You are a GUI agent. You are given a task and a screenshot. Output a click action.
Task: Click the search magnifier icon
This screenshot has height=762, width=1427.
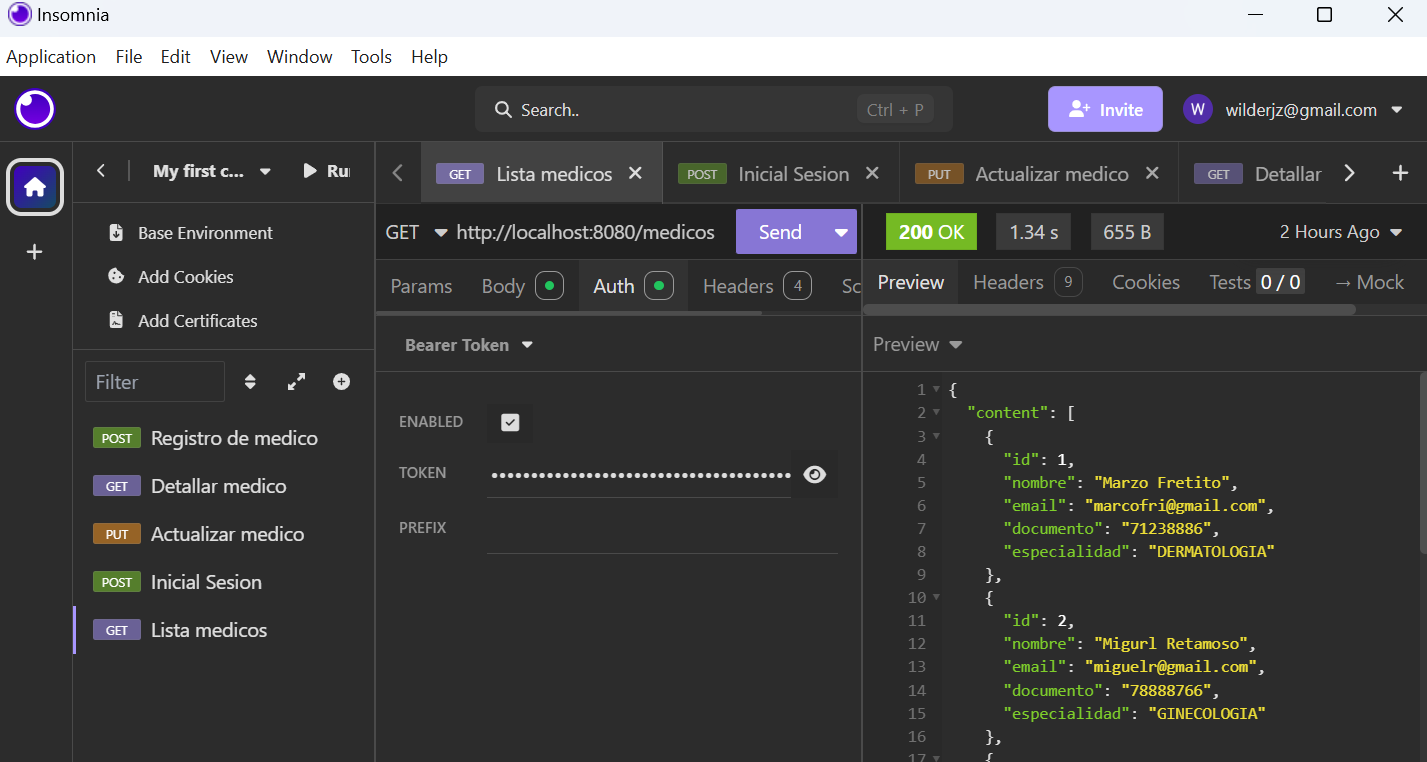[x=502, y=110]
